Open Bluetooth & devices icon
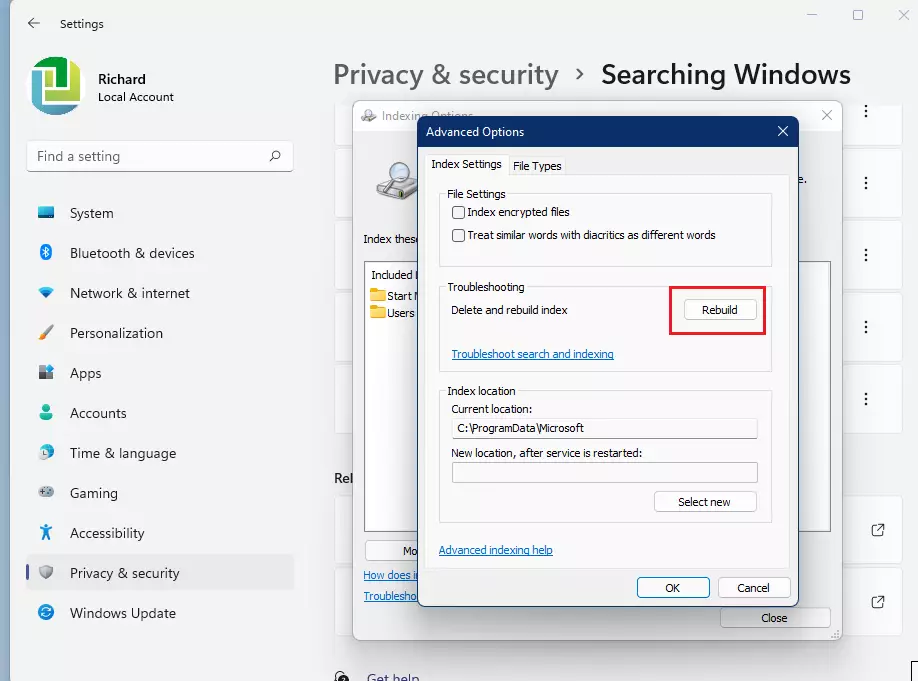This screenshot has width=918, height=681. point(46,252)
